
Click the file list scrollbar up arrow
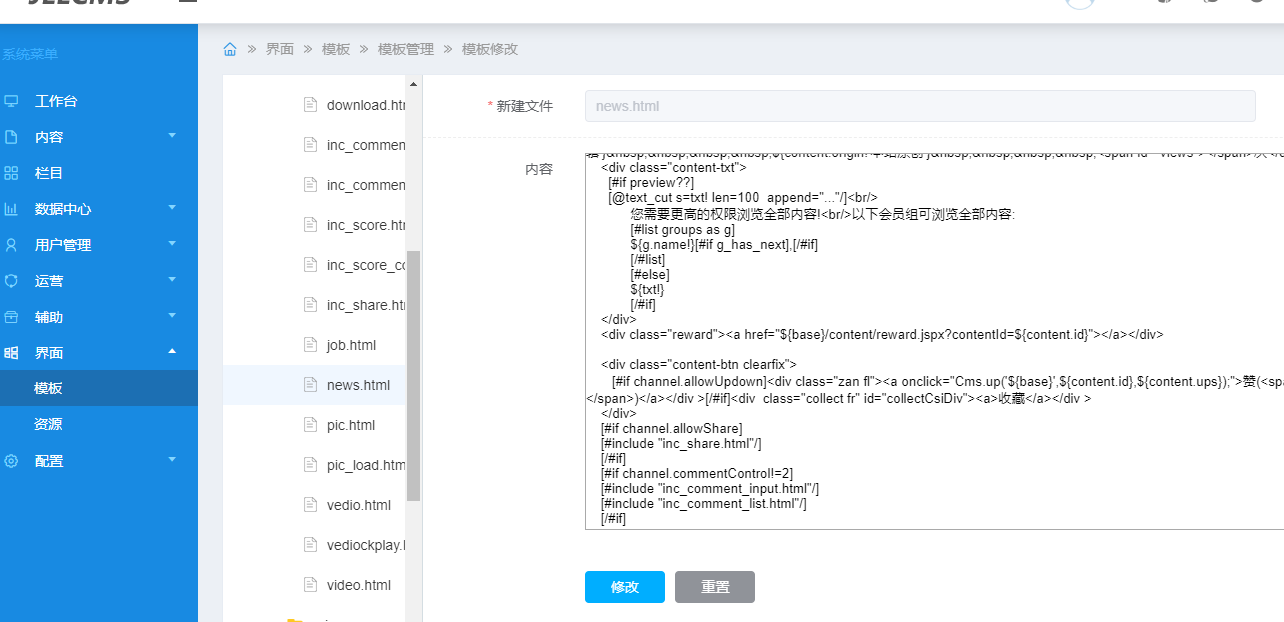414,83
